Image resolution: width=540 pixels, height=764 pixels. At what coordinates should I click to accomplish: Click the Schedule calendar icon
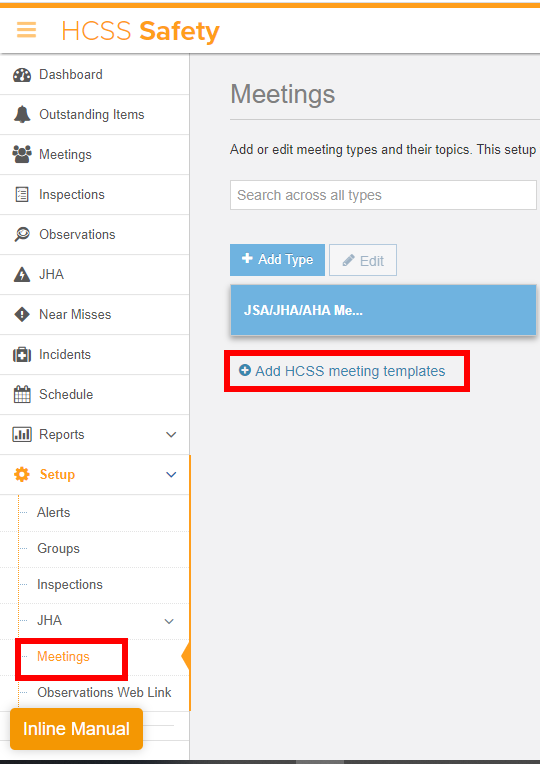click(22, 394)
